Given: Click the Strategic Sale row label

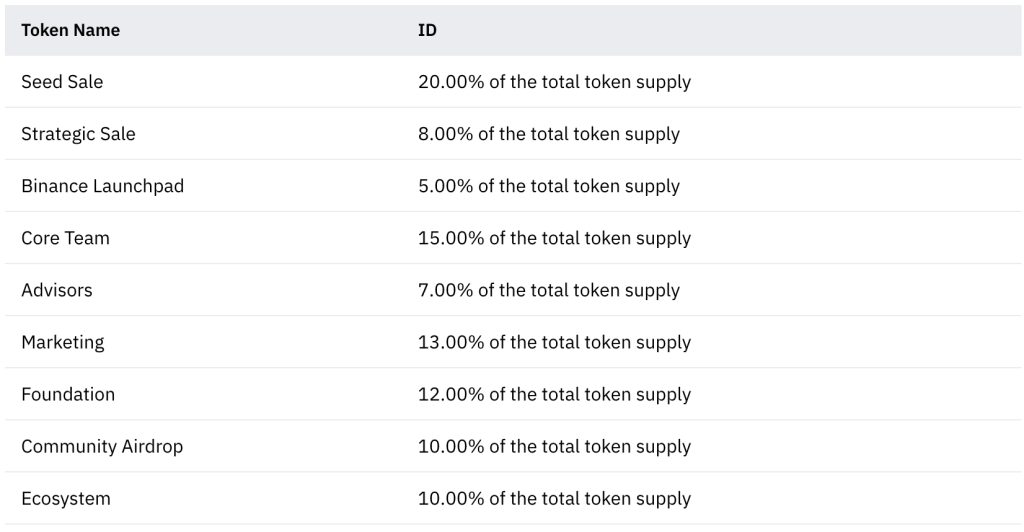Looking at the screenshot, I should click(78, 134).
